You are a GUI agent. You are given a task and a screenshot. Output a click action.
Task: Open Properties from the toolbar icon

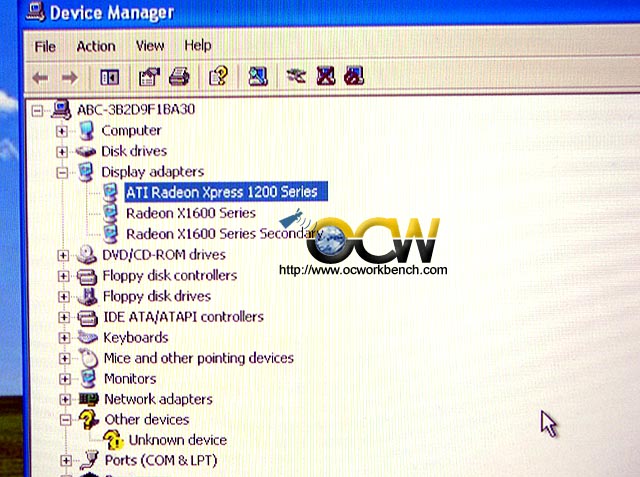(x=149, y=76)
